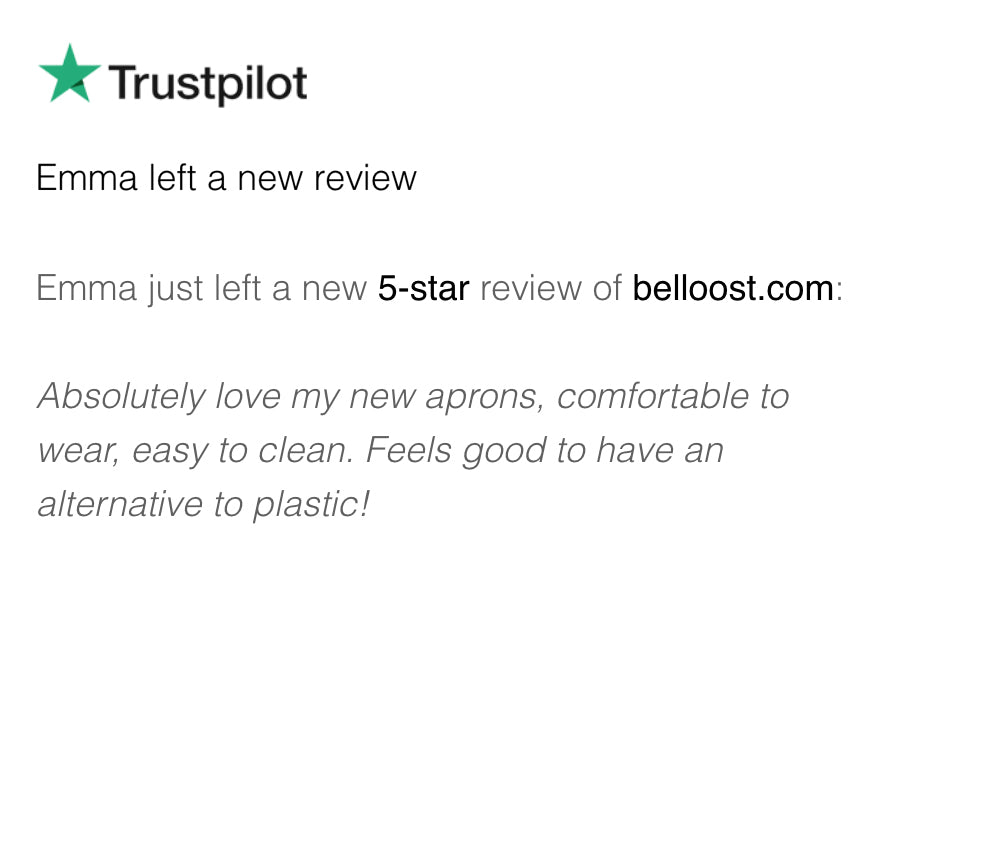The width and height of the screenshot is (990, 850).
Task: Click the phrase "comfortable to" in the review
Action: tap(673, 397)
